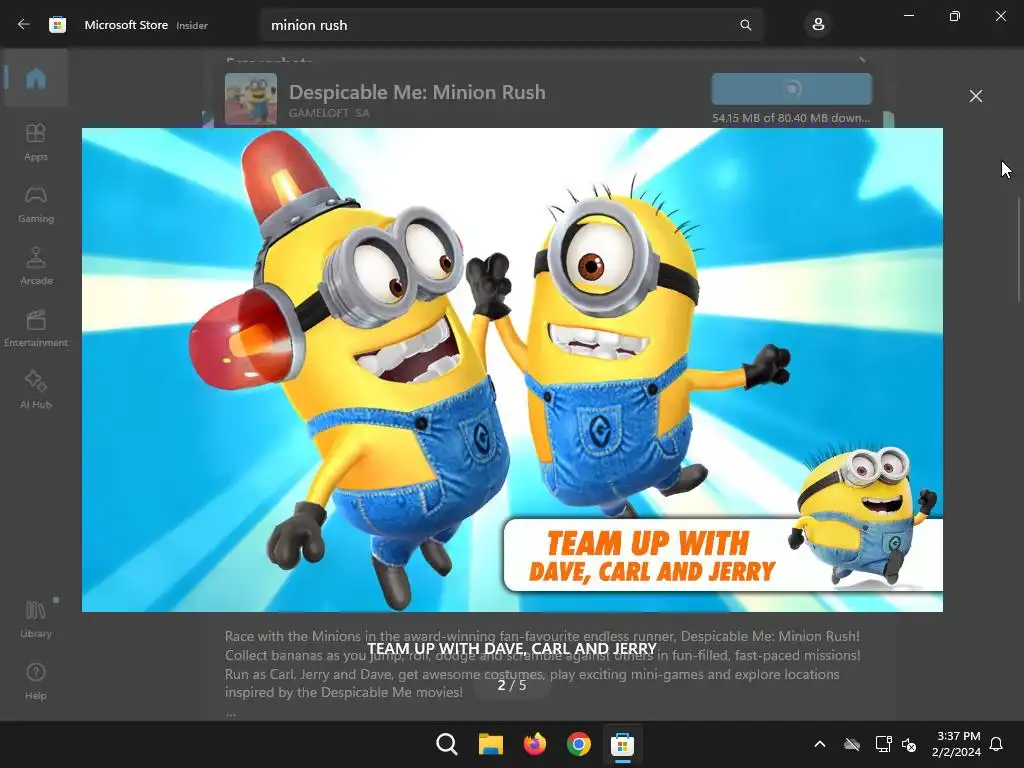
Task: Launch Firefox from the taskbar
Action: 534,744
